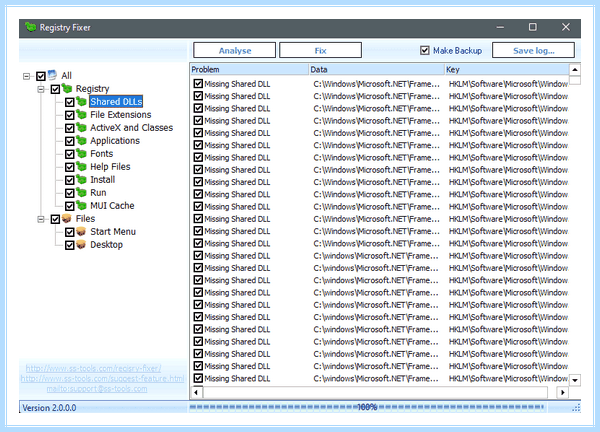The image size is (600, 432).
Task: Click the Fonts green icon
Action: tap(81, 153)
